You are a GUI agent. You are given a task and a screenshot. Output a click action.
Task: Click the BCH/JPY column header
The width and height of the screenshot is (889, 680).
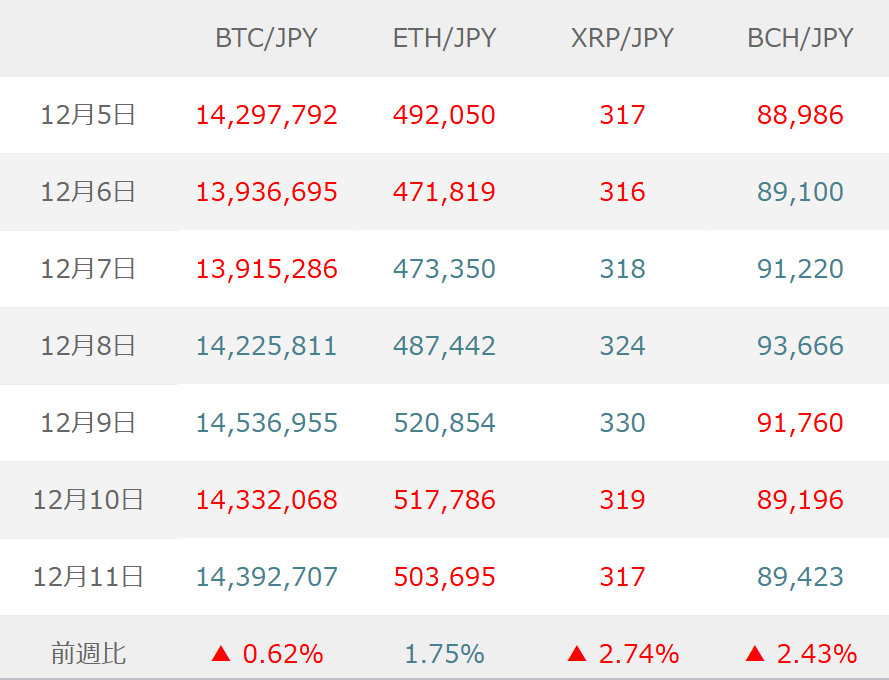(x=800, y=38)
